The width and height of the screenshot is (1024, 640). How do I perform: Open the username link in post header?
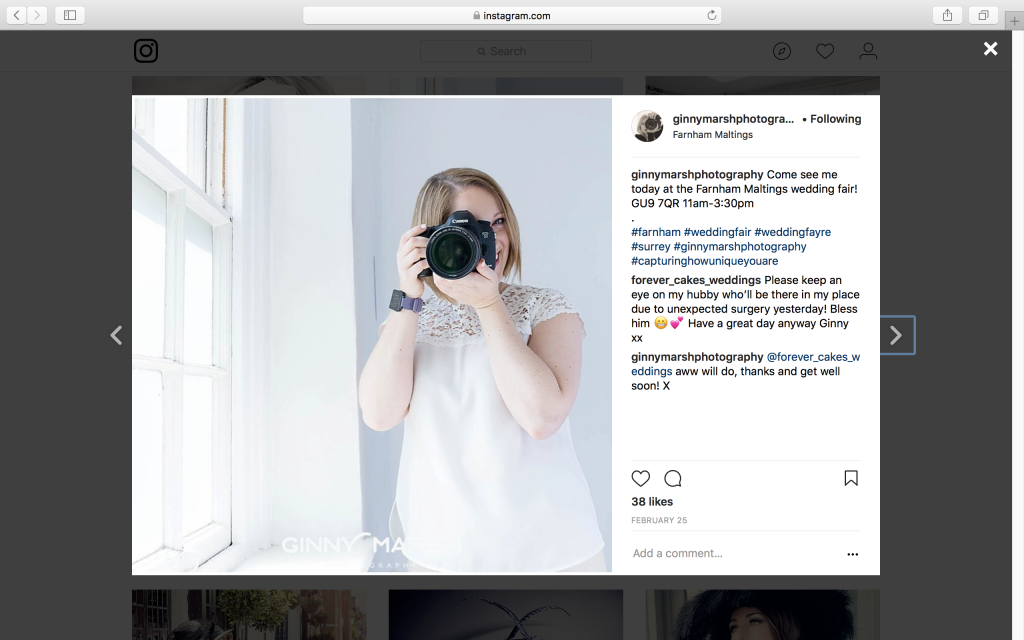733,119
